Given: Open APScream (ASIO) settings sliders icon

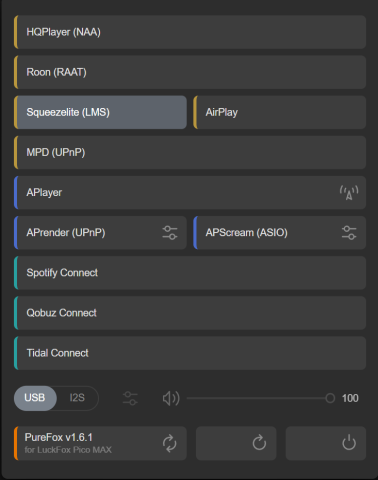Looking at the screenshot, I should [349, 233].
